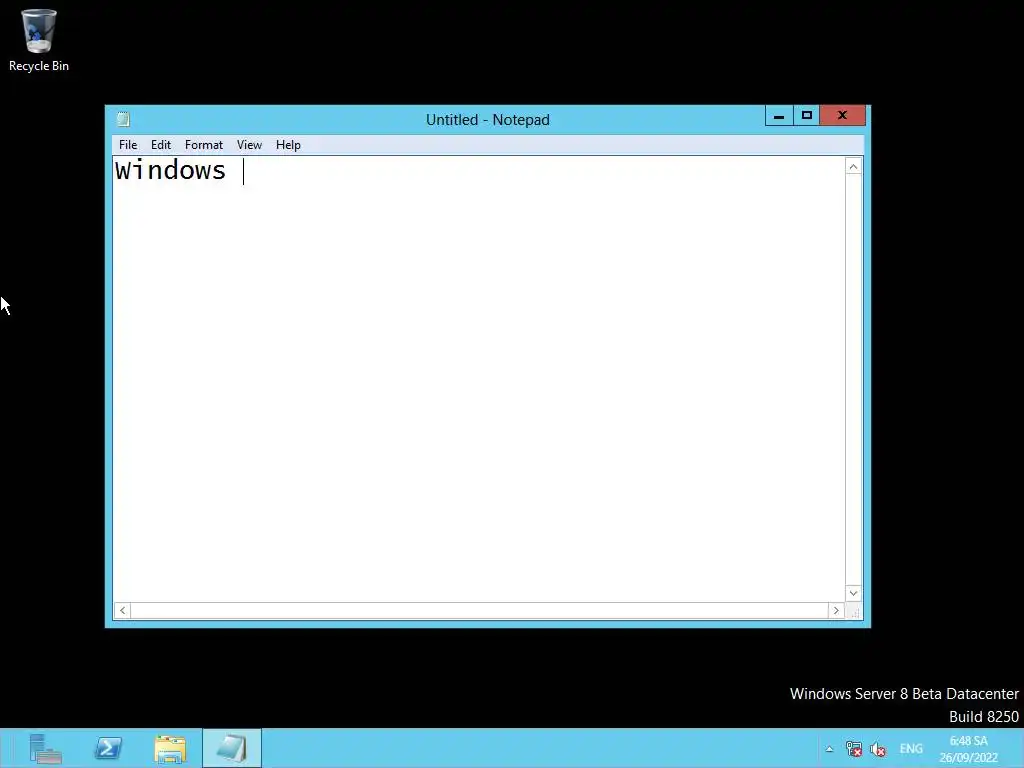The image size is (1024, 768).
Task: Launch PowerShell from the taskbar
Action: click(x=108, y=748)
